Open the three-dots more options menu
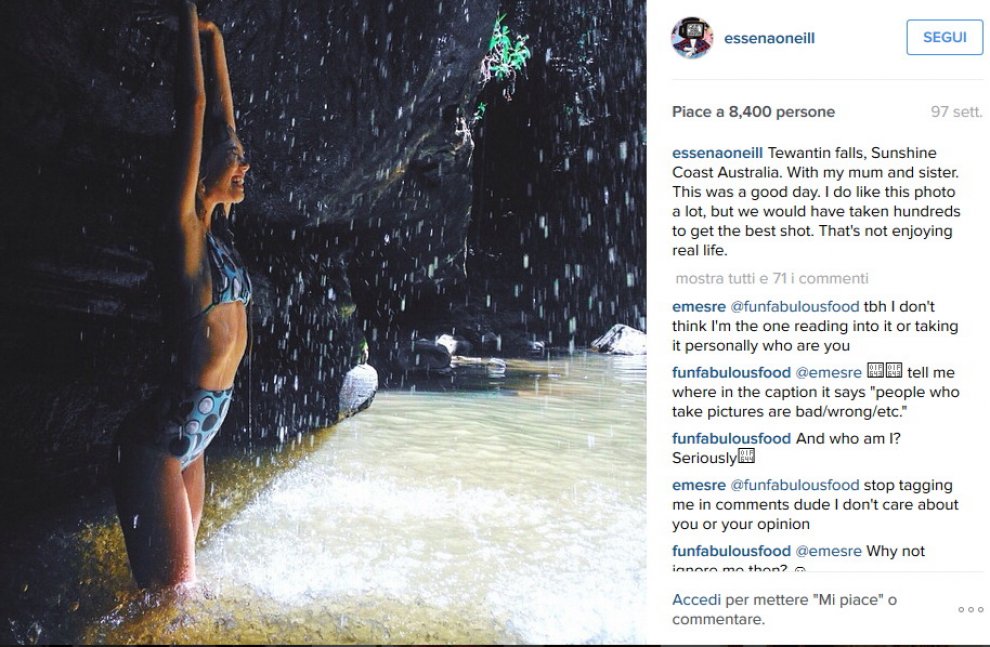 (x=970, y=609)
